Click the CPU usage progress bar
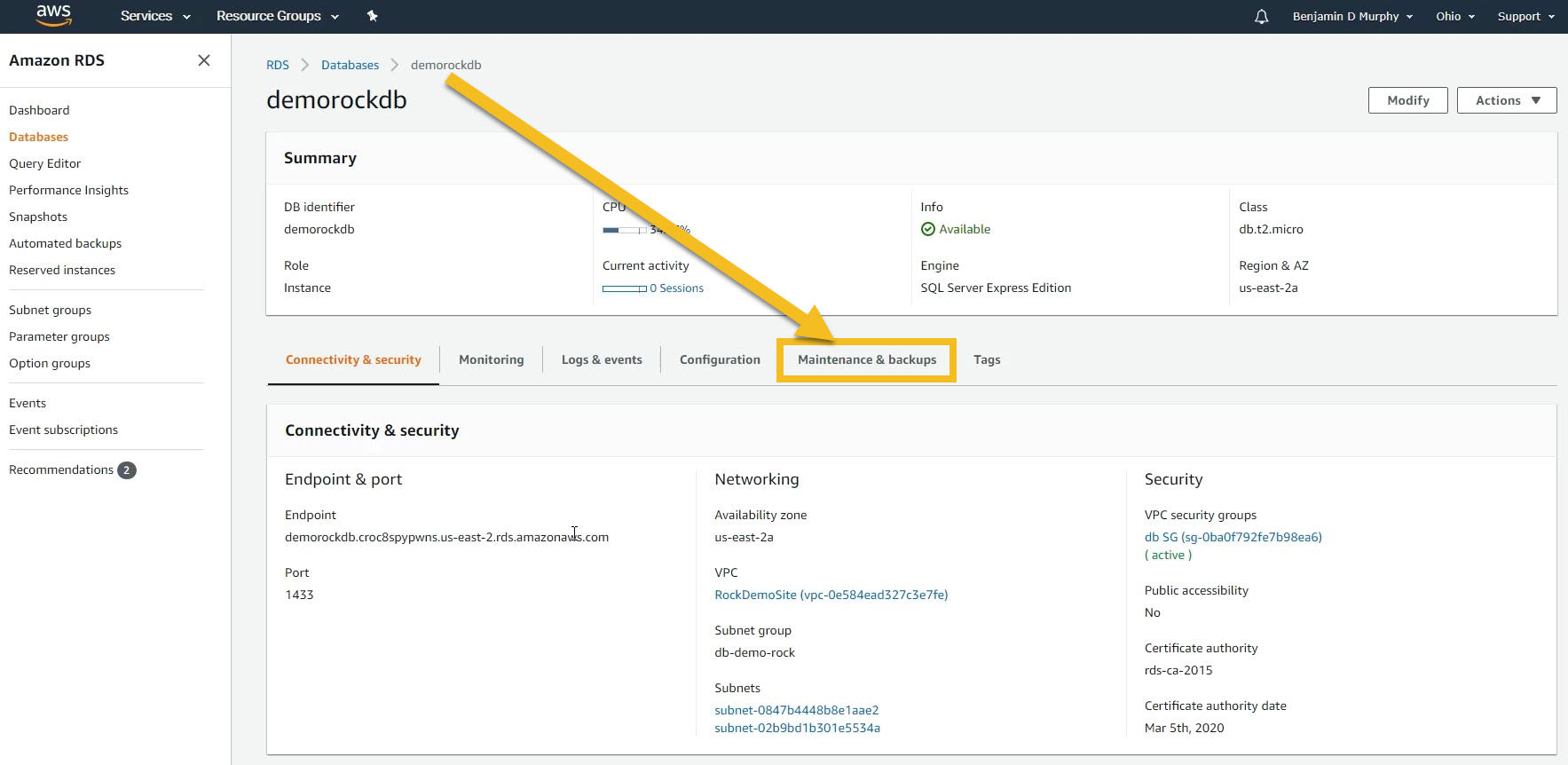This screenshot has height=765, width=1568. pyautogui.click(x=624, y=230)
